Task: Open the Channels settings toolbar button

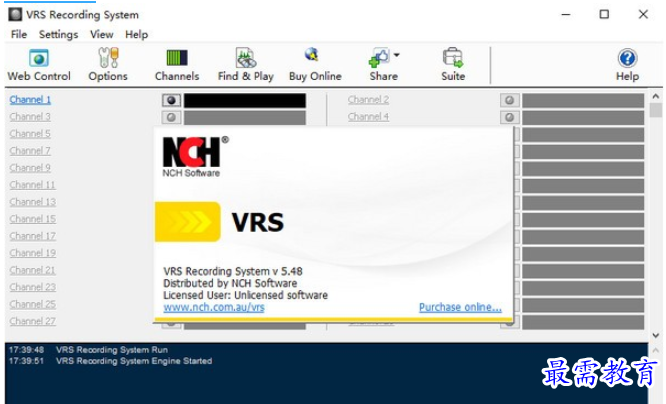Action: tap(177, 65)
